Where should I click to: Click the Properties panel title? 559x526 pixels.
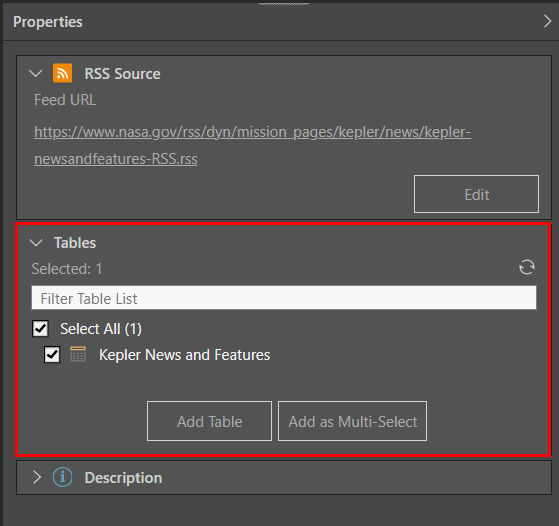(48, 22)
